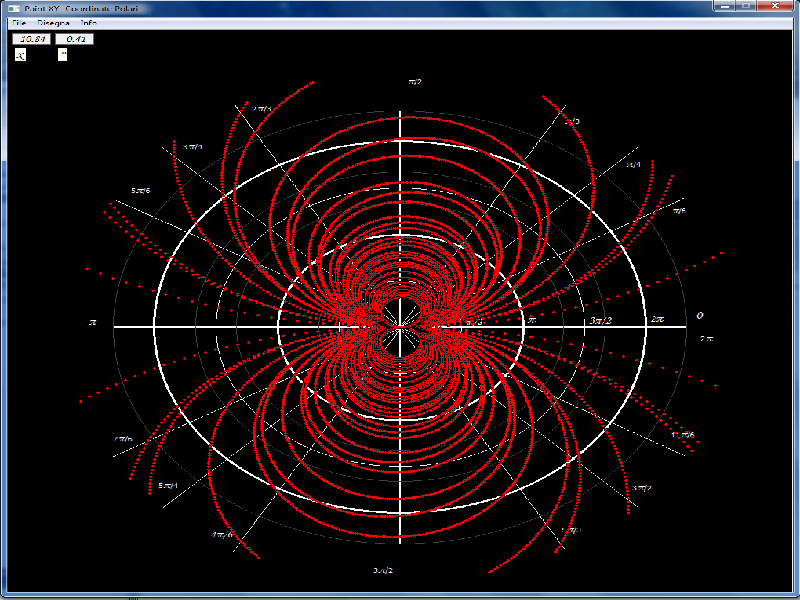800x600 pixels.
Task: Click the 0 angle label at right
Action: pyautogui.click(x=700, y=315)
